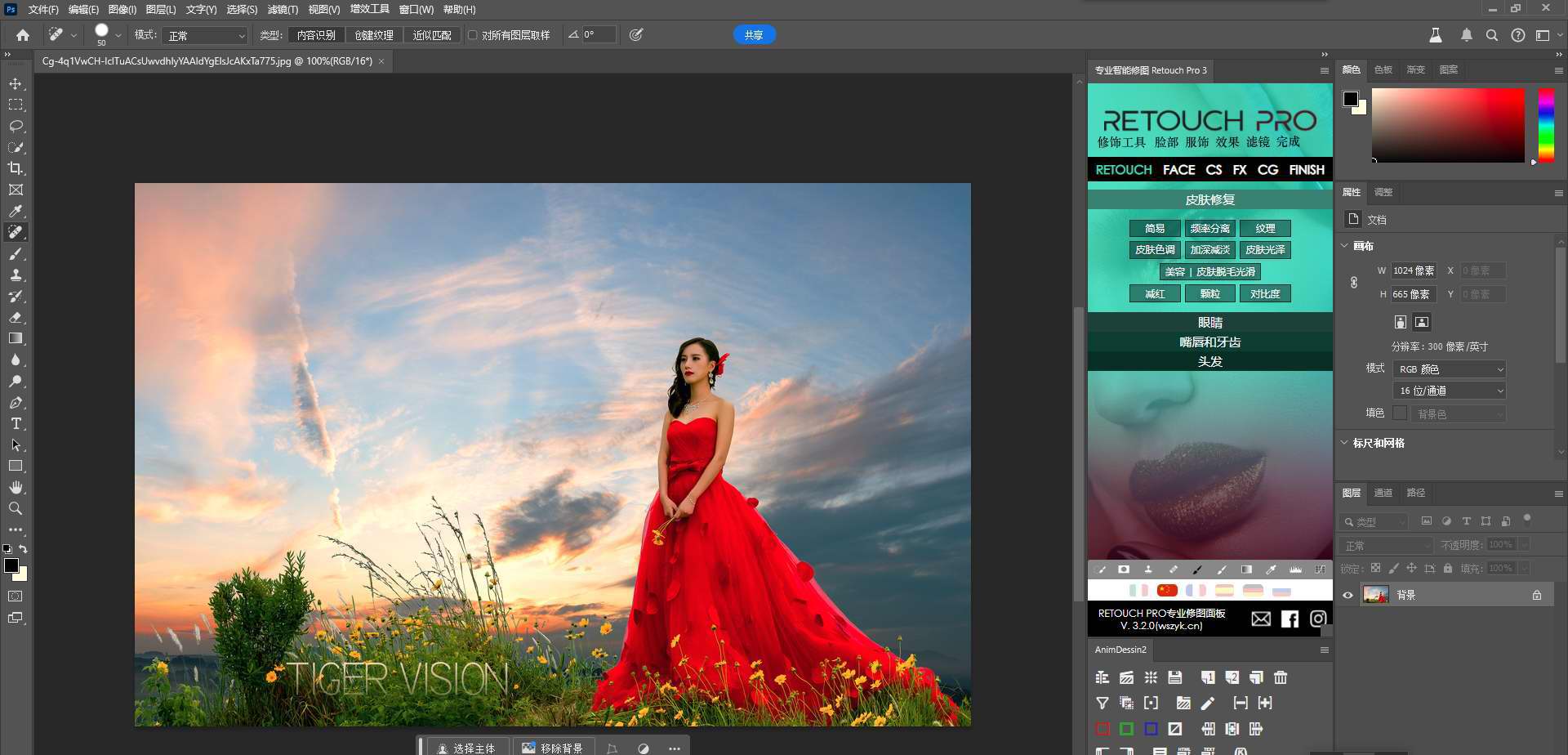Click the Facebook icon in Retouch Pro panel

click(x=1290, y=619)
